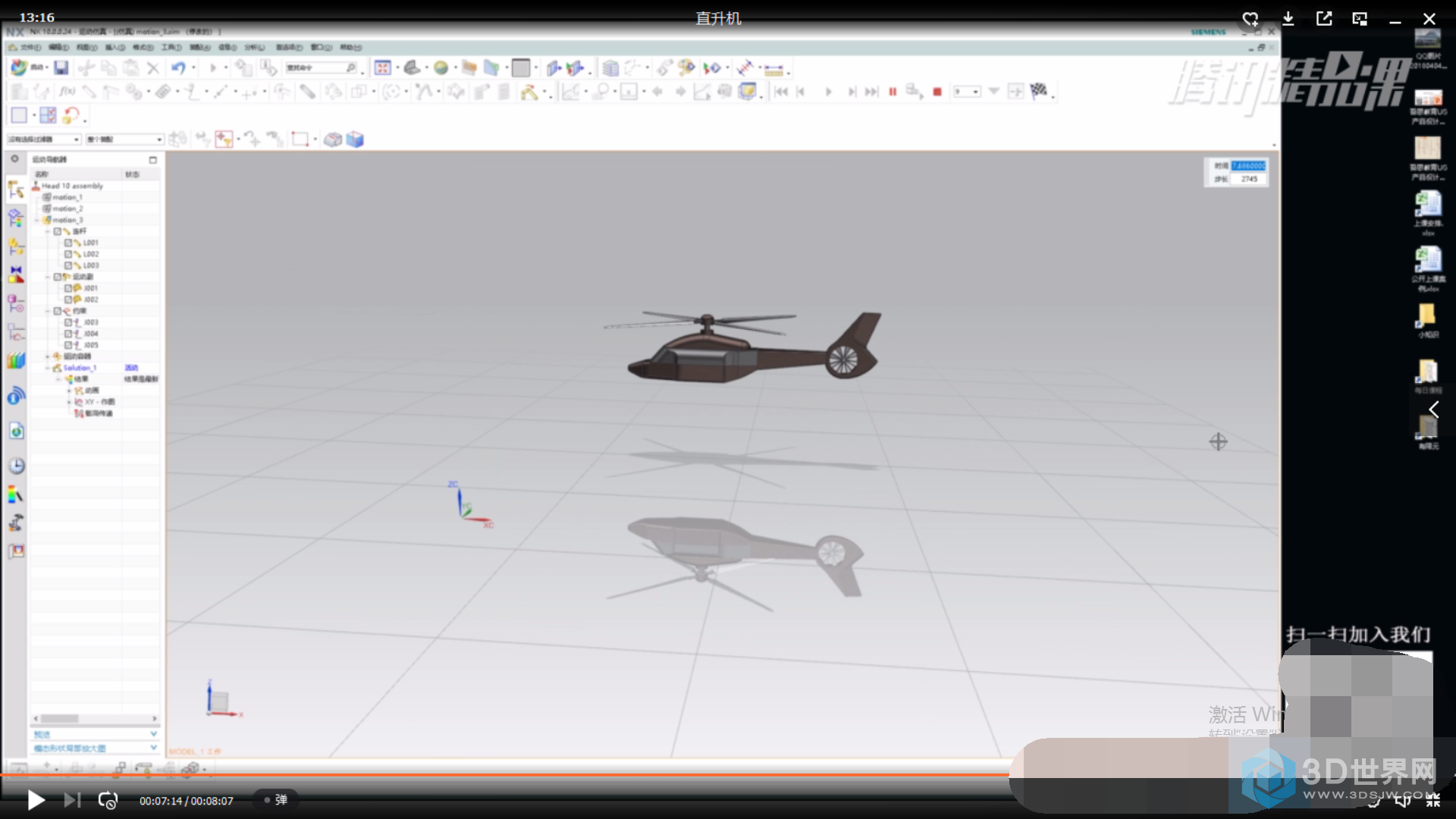The height and width of the screenshot is (819, 1456).
Task: Select motion_1 in the navigator tree
Action: [67, 197]
